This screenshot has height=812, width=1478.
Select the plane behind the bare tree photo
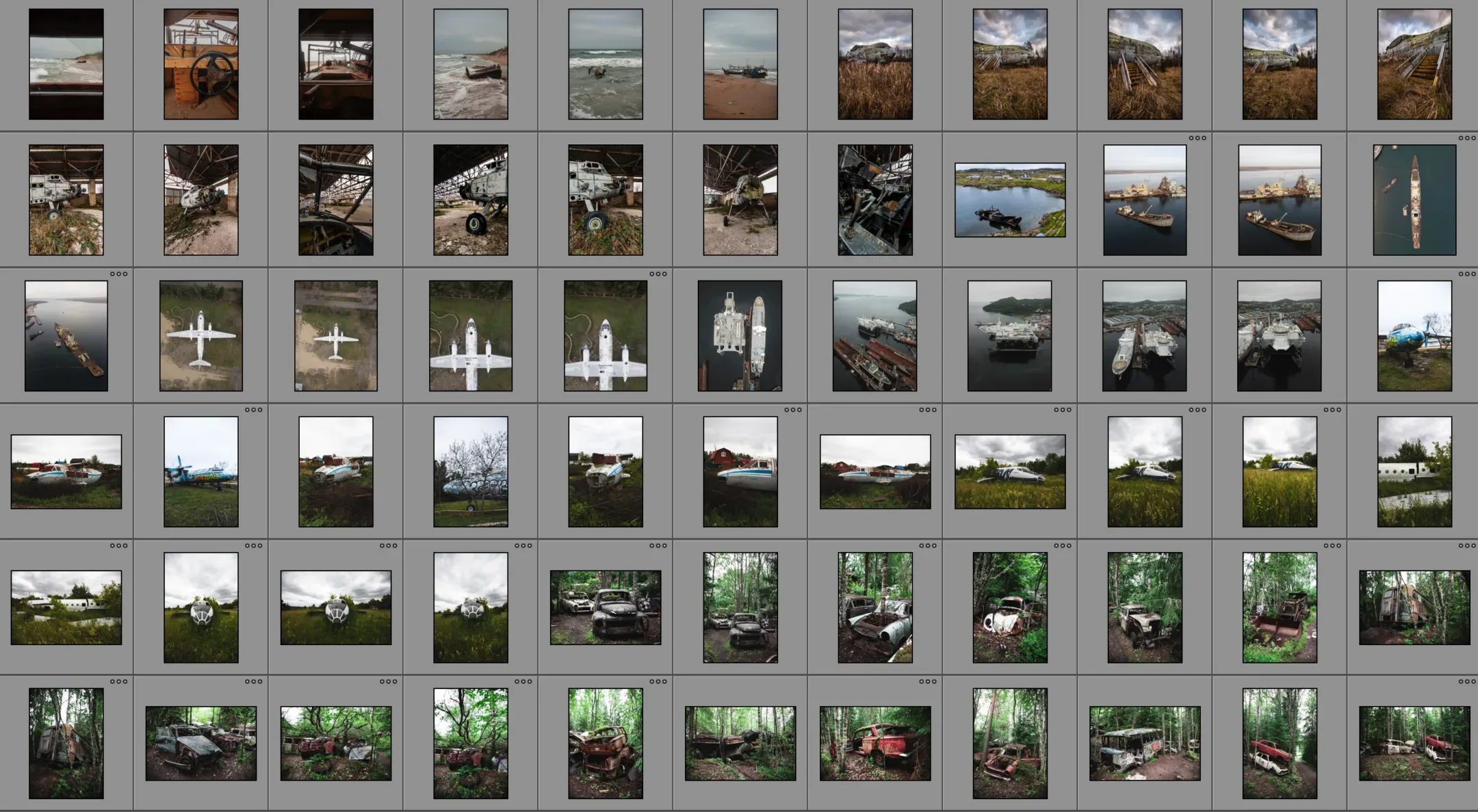click(x=471, y=471)
